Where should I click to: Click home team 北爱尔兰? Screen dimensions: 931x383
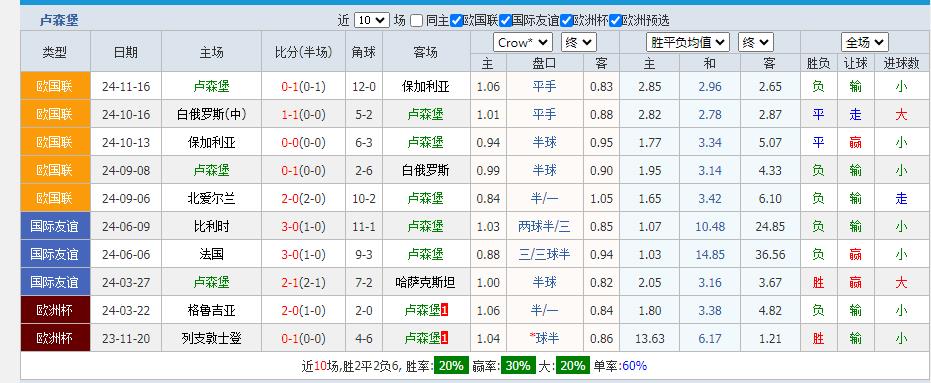[211, 199]
